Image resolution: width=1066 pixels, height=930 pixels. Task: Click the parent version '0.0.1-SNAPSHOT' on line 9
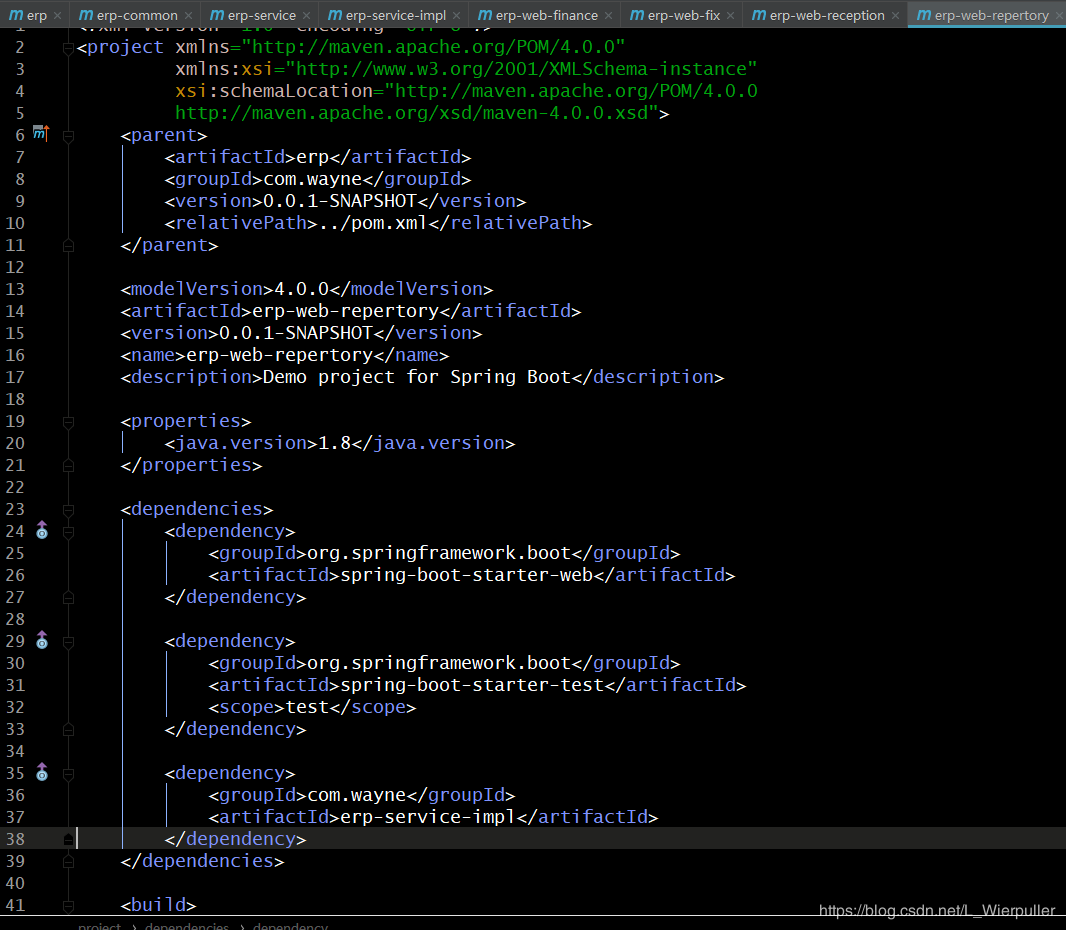pyautogui.click(x=340, y=201)
